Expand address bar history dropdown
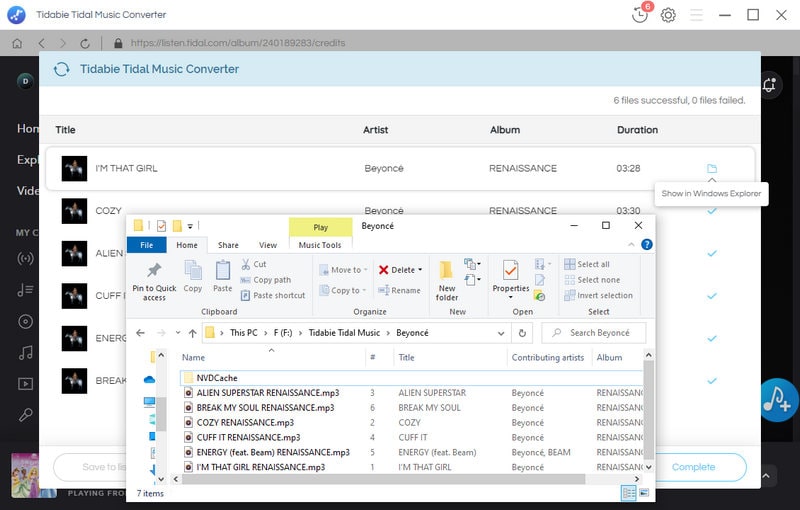This screenshot has width=800, height=510. (501, 334)
